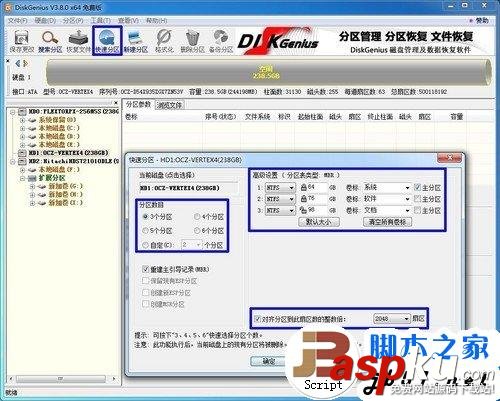500x401 pixels.
Task: Switch to the 分区参数 tab
Action: point(138,105)
